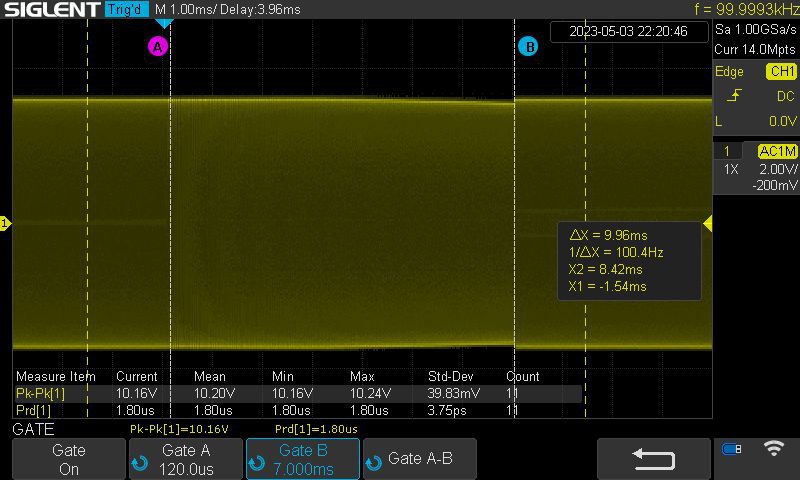
Task: Click the M 1.00ms timebase readout
Action: click(187, 9)
